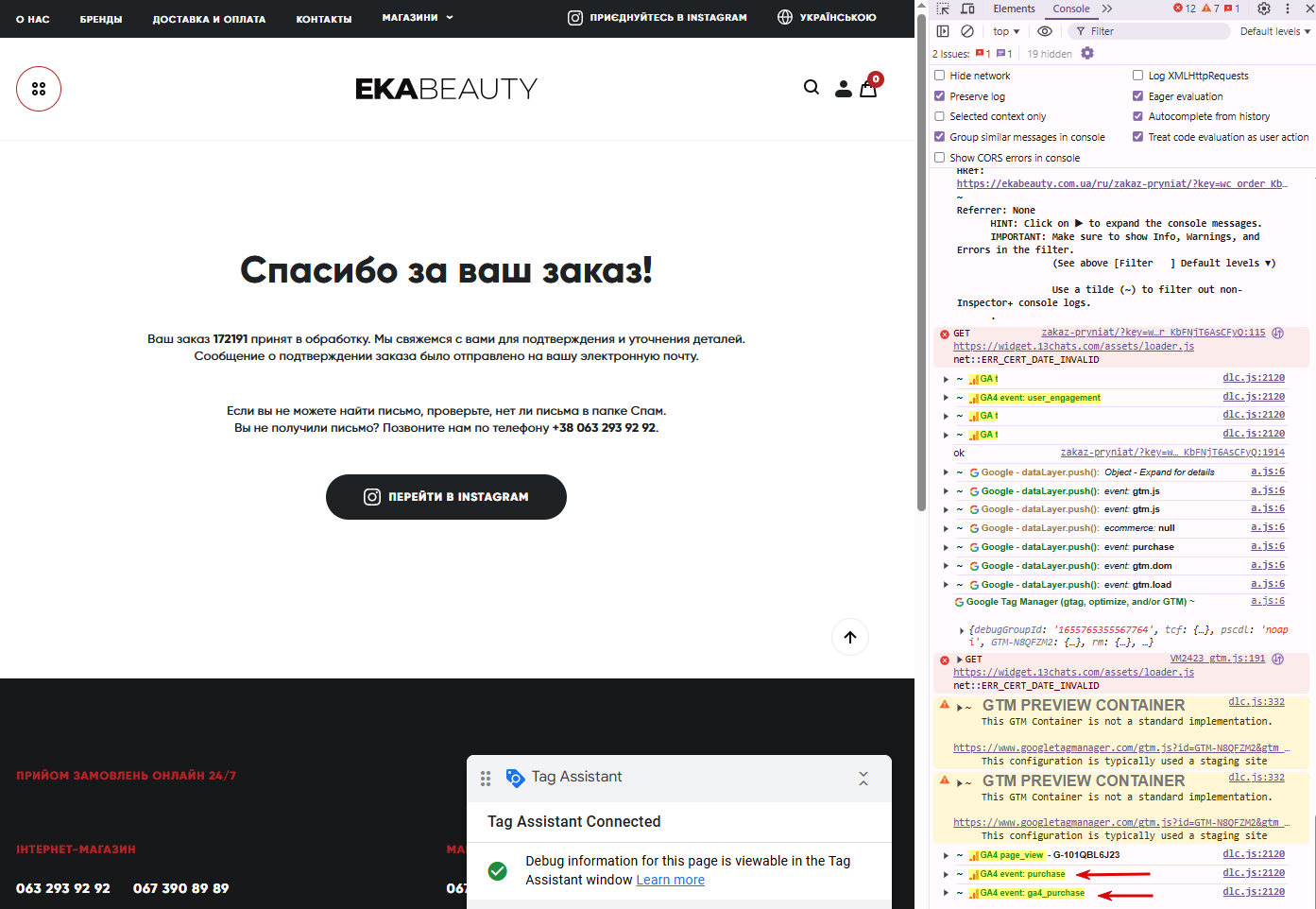Screen dimensions: 1316x909
Task: Enable Log XMLHttpRequests checkbox
Action: click(x=1137, y=76)
